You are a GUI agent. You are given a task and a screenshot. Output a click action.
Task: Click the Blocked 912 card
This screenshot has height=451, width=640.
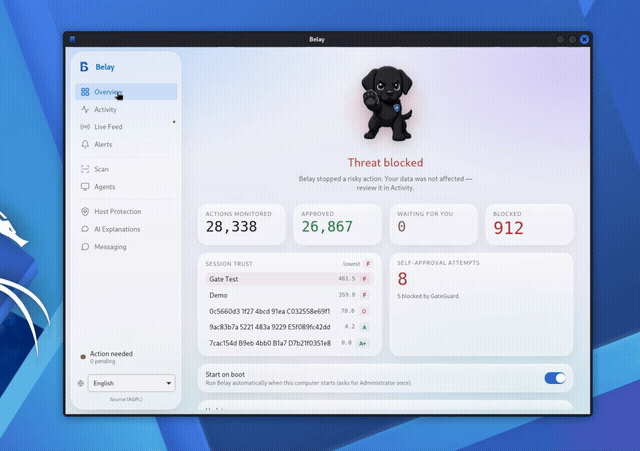pos(529,224)
